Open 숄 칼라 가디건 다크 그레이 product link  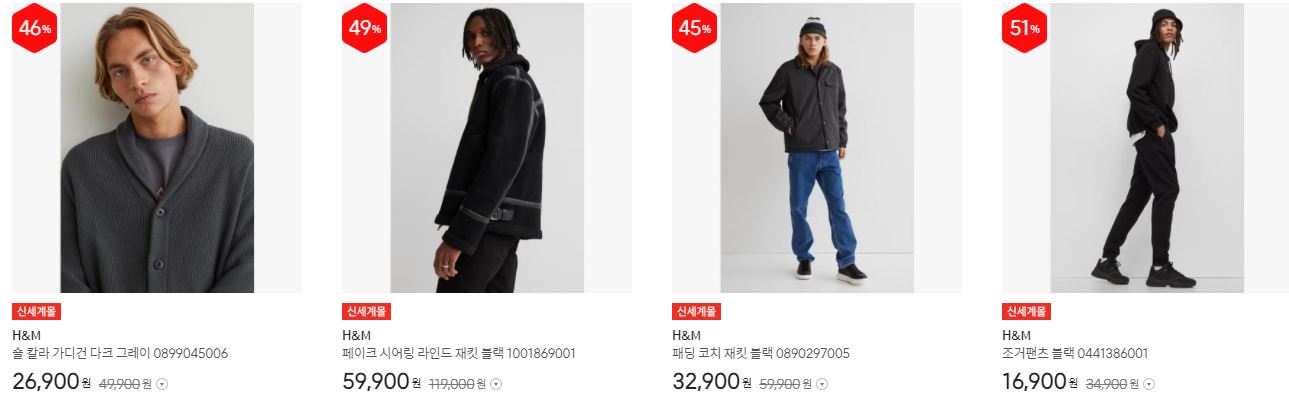pyautogui.click(x=120, y=354)
